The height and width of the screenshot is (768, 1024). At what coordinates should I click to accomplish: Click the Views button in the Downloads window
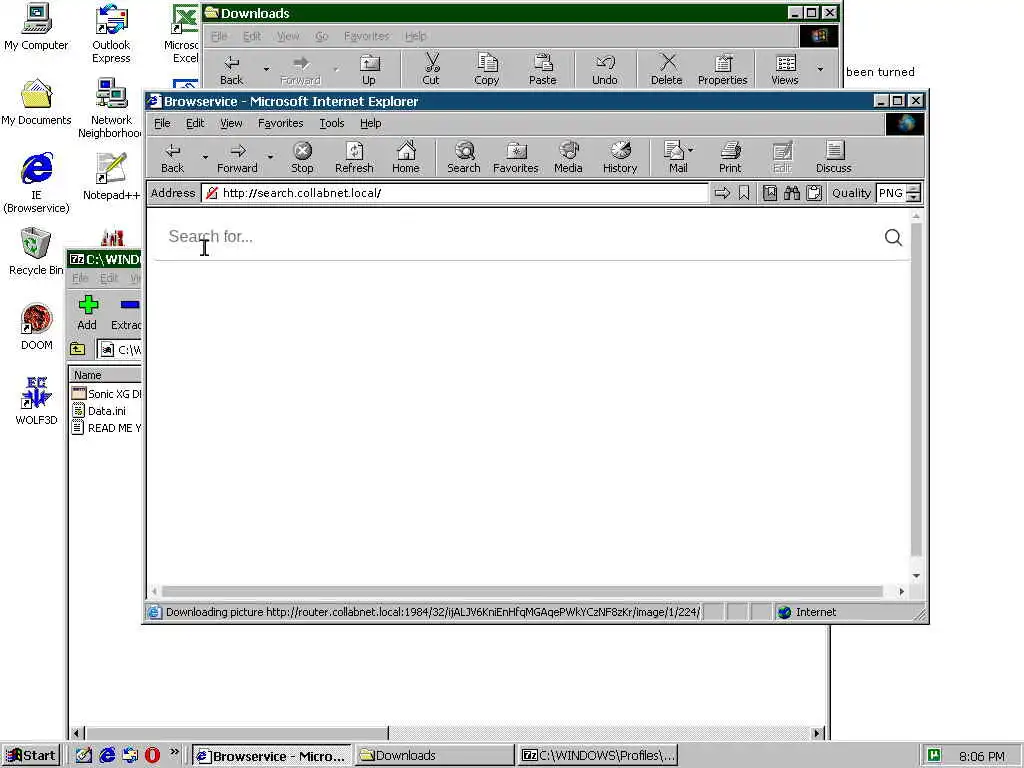(785, 70)
